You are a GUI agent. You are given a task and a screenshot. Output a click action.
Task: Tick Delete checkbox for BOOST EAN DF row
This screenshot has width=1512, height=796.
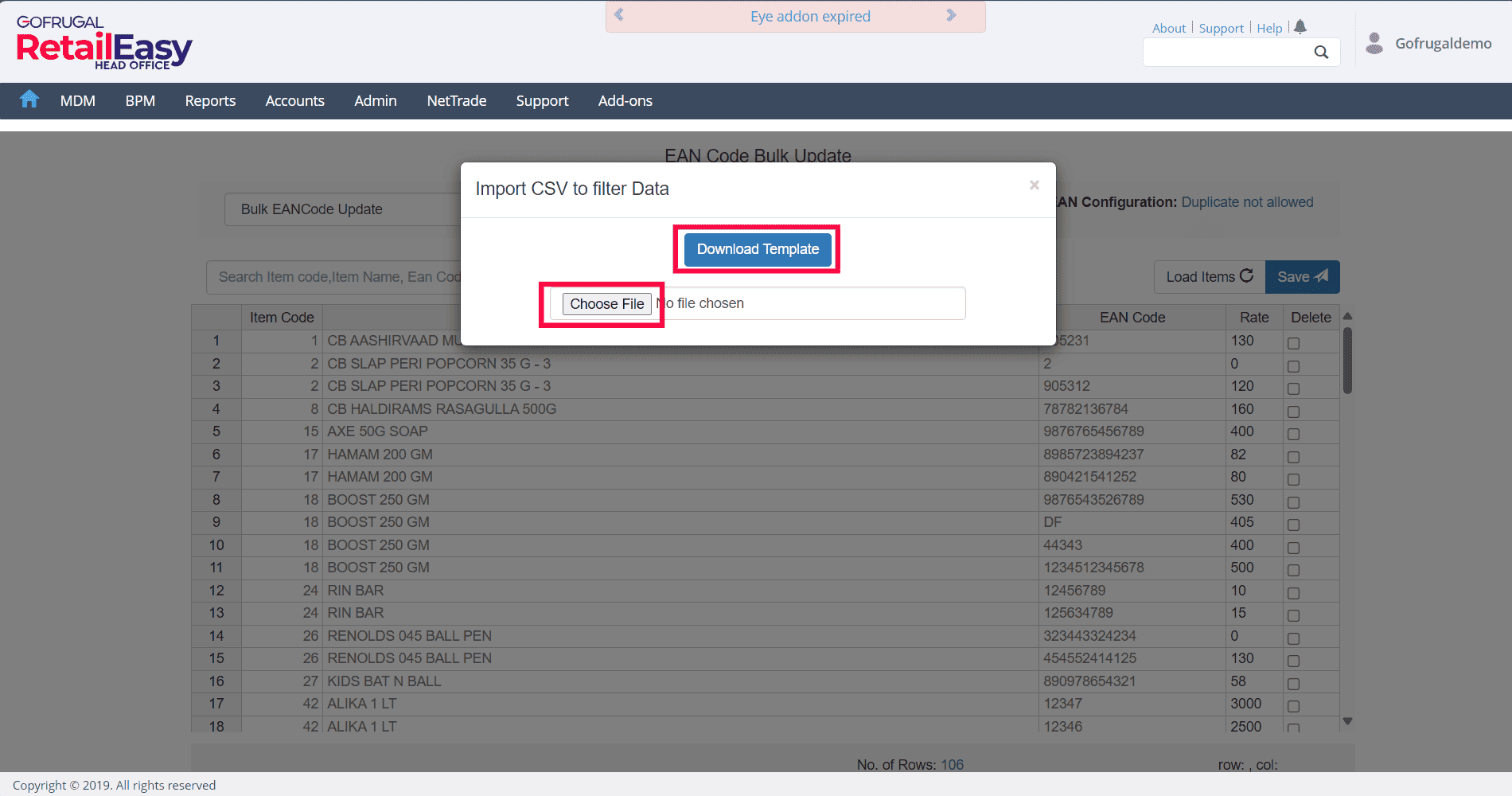1294,525
